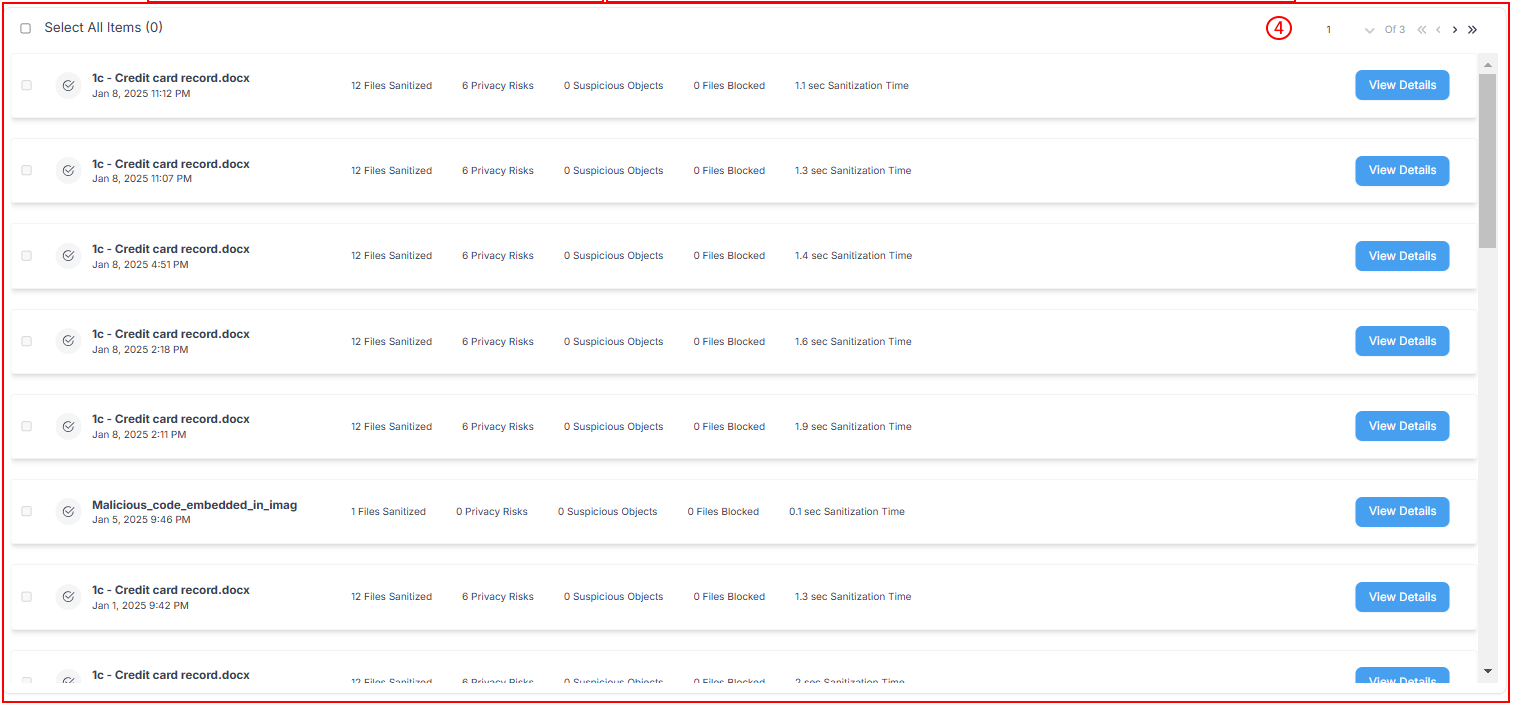This screenshot has width=1515, height=708.
Task: Go to the first page with double-left arrows
Action: pyautogui.click(x=1422, y=30)
